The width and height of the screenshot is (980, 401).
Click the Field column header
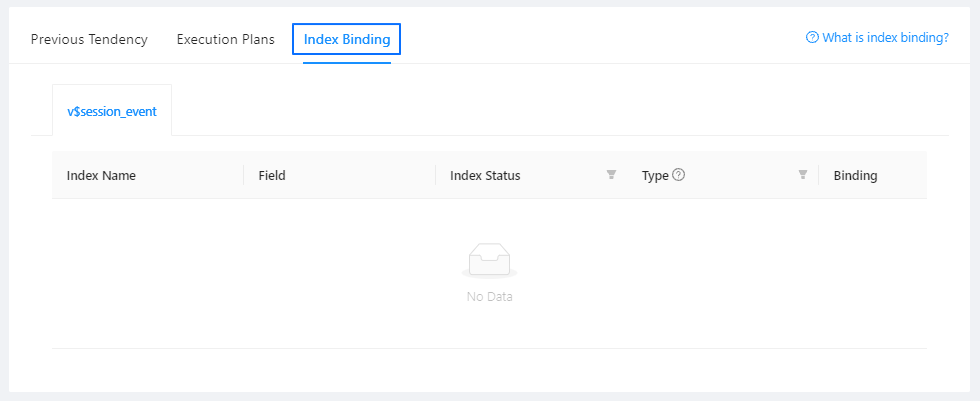pyautogui.click(x=272, y=176)
